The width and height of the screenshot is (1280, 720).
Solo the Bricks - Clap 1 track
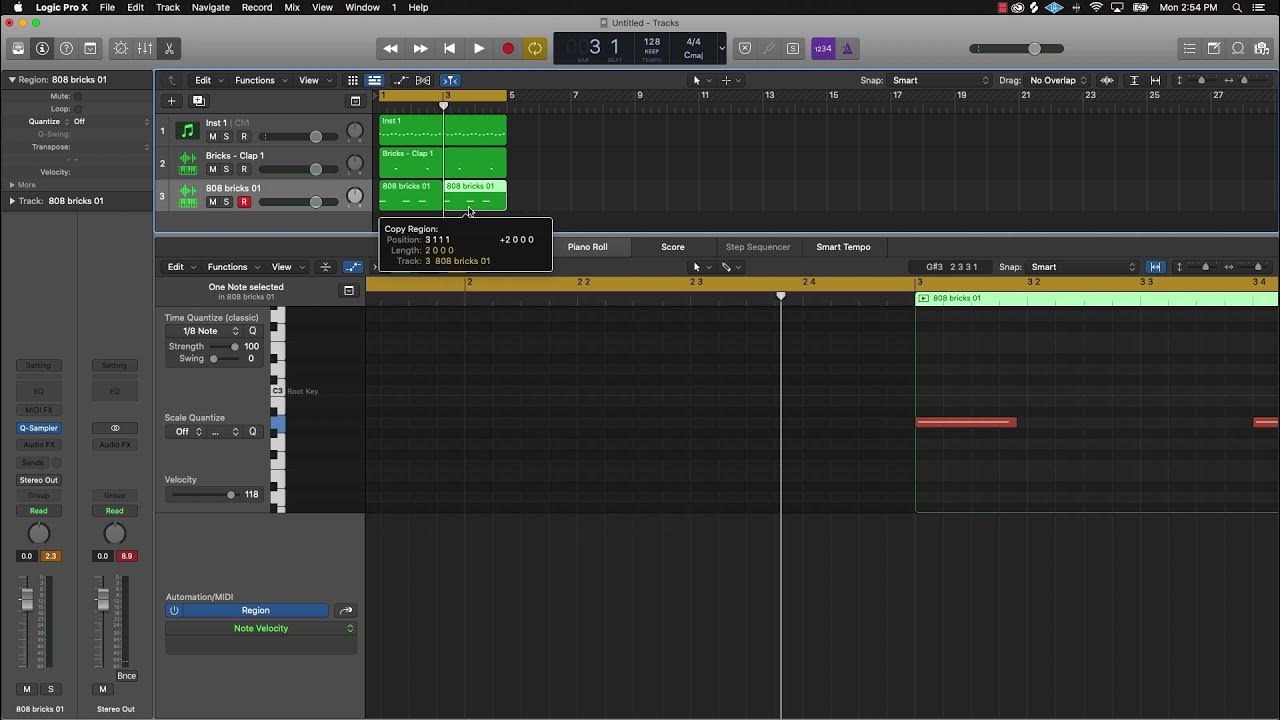226,169
